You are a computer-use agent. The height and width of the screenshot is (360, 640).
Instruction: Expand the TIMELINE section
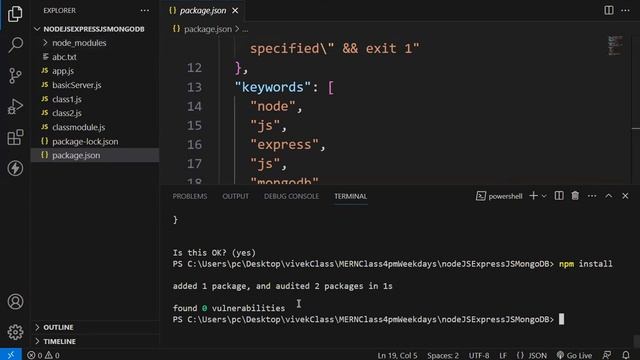(x=59, y=341)
